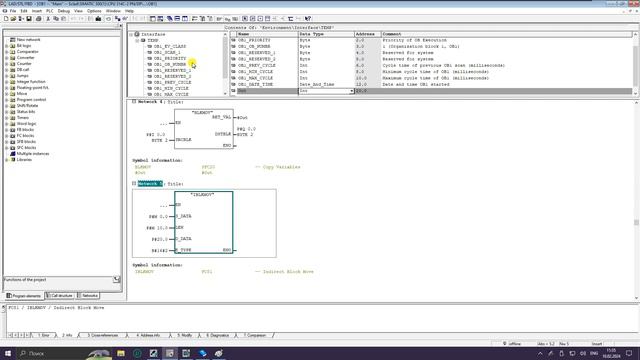Expand the Counter folder
The height and width of the screenshot is (360, 640).
[x=7, y=64]
